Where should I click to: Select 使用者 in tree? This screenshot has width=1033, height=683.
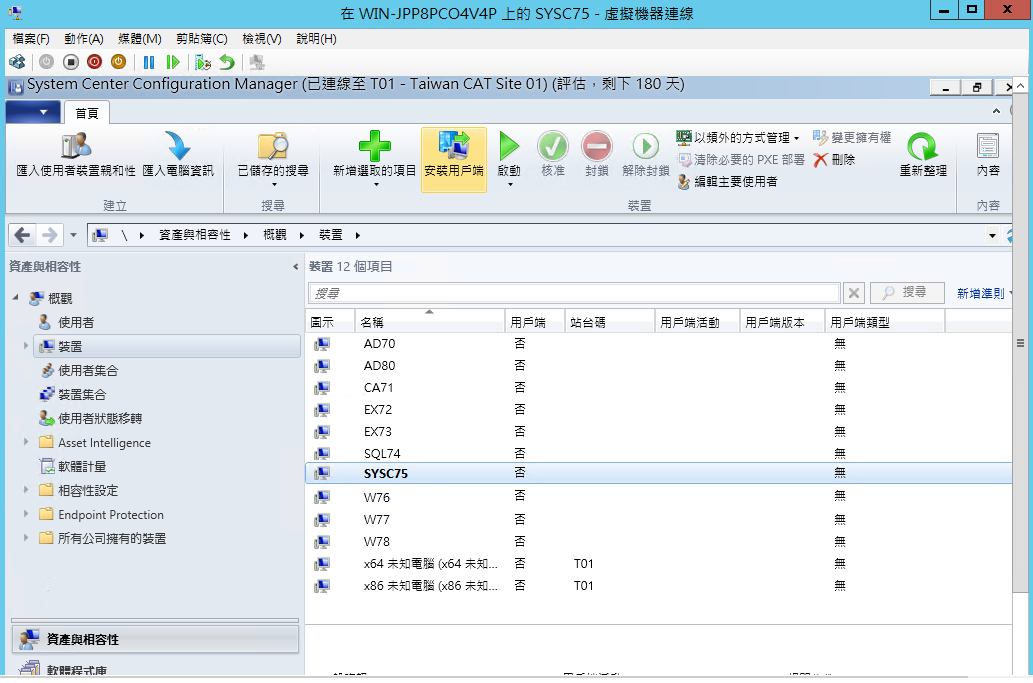click(x=76, y=322)
